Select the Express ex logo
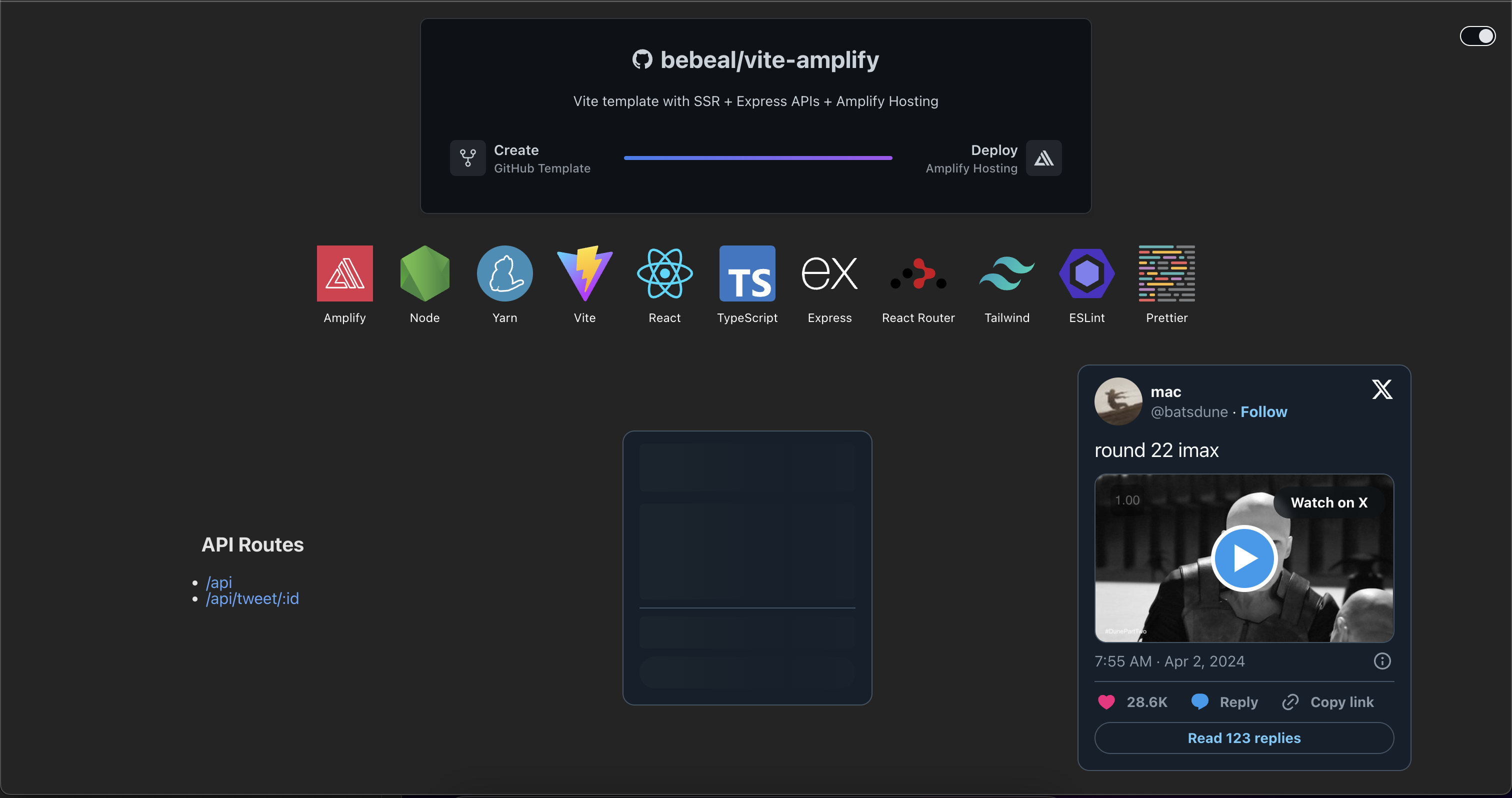Viewport: 1512px width, 798px height. point(829,273)
